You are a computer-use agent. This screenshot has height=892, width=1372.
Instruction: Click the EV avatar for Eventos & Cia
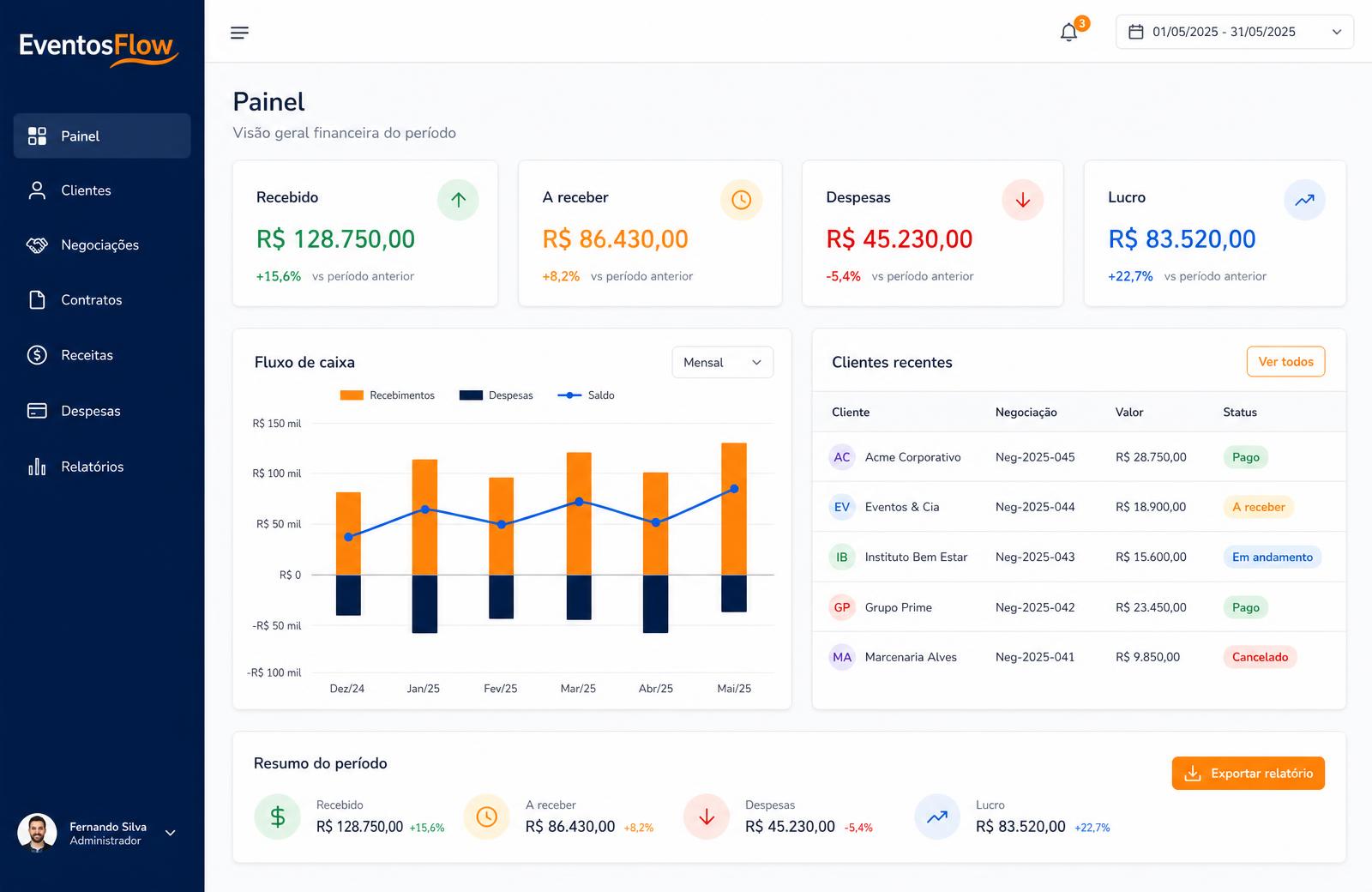842,507
